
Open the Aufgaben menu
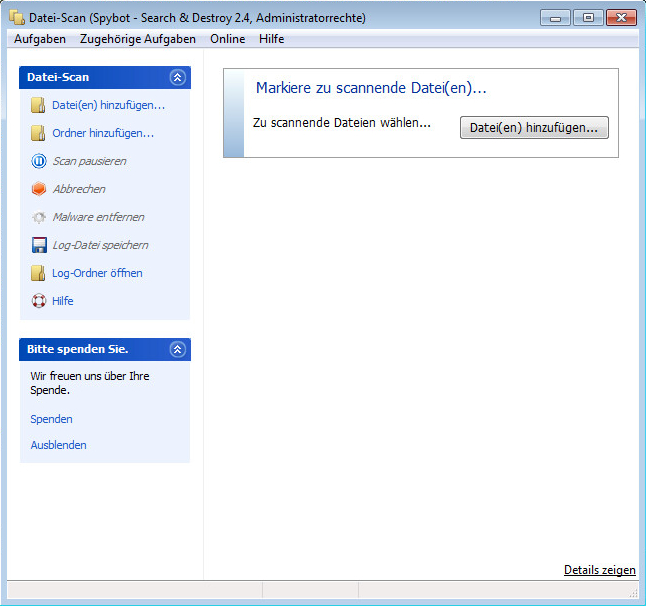tap(40, 39)
